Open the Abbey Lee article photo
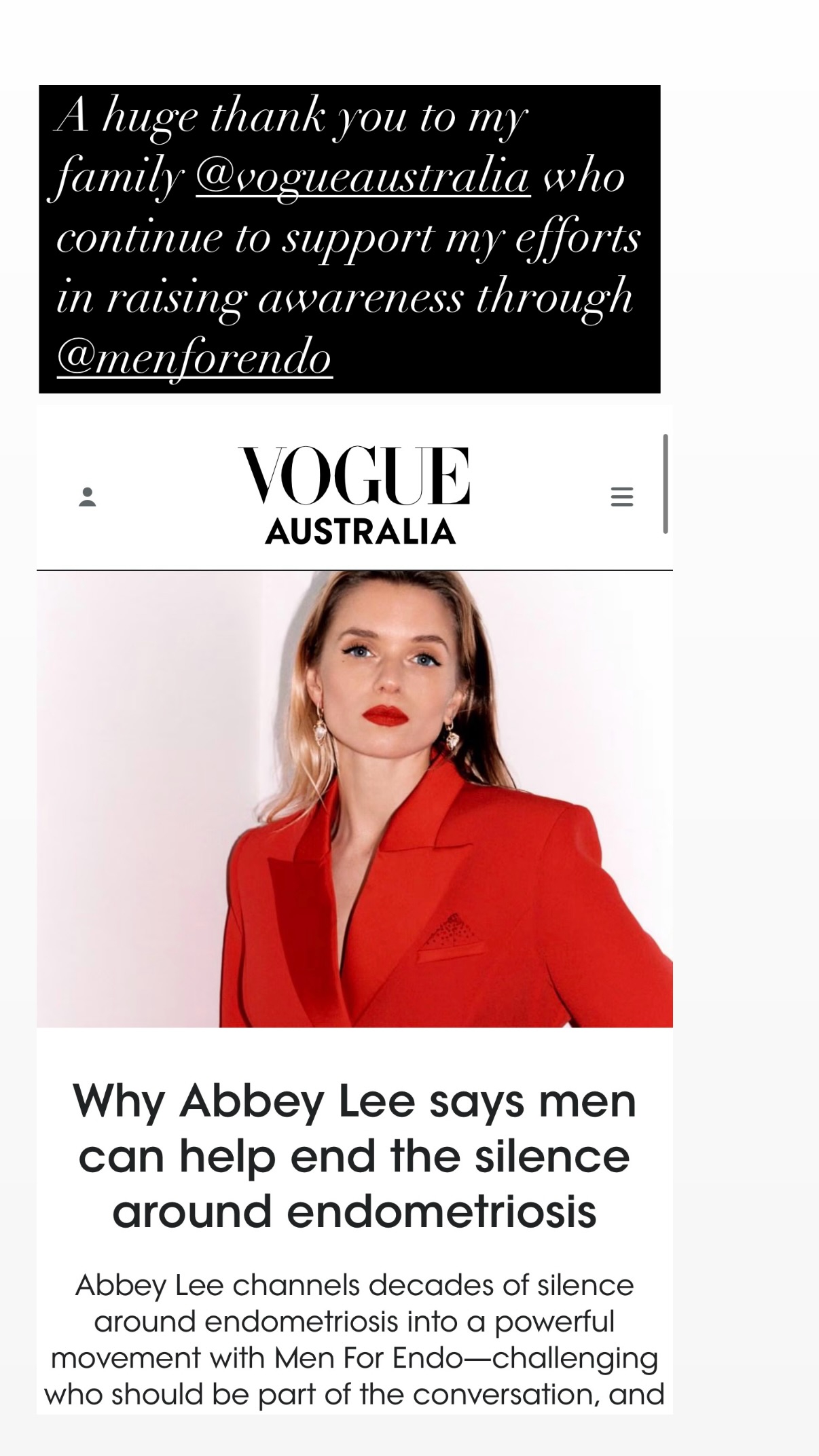Screen dimensions: 819x1456 354,799
